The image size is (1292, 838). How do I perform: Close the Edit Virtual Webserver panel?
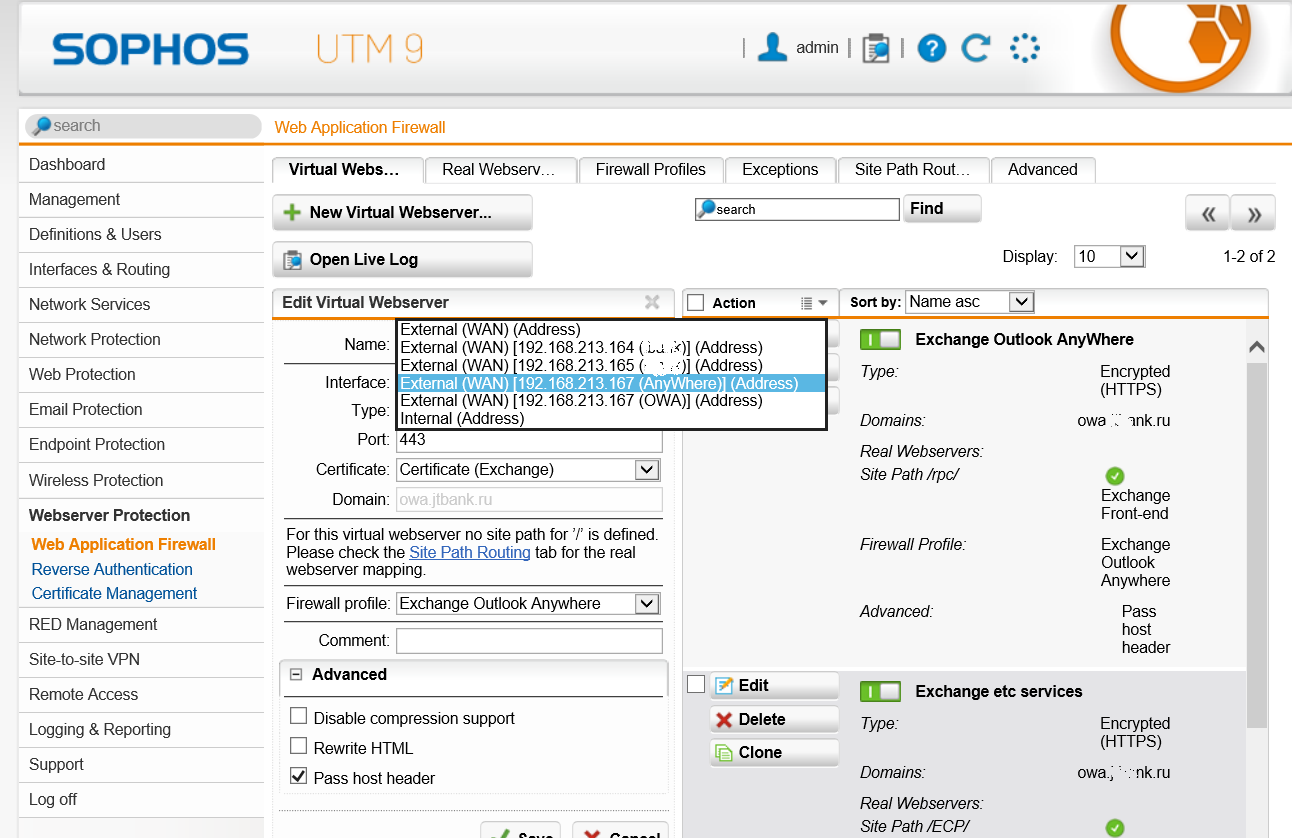click(652, 302)
